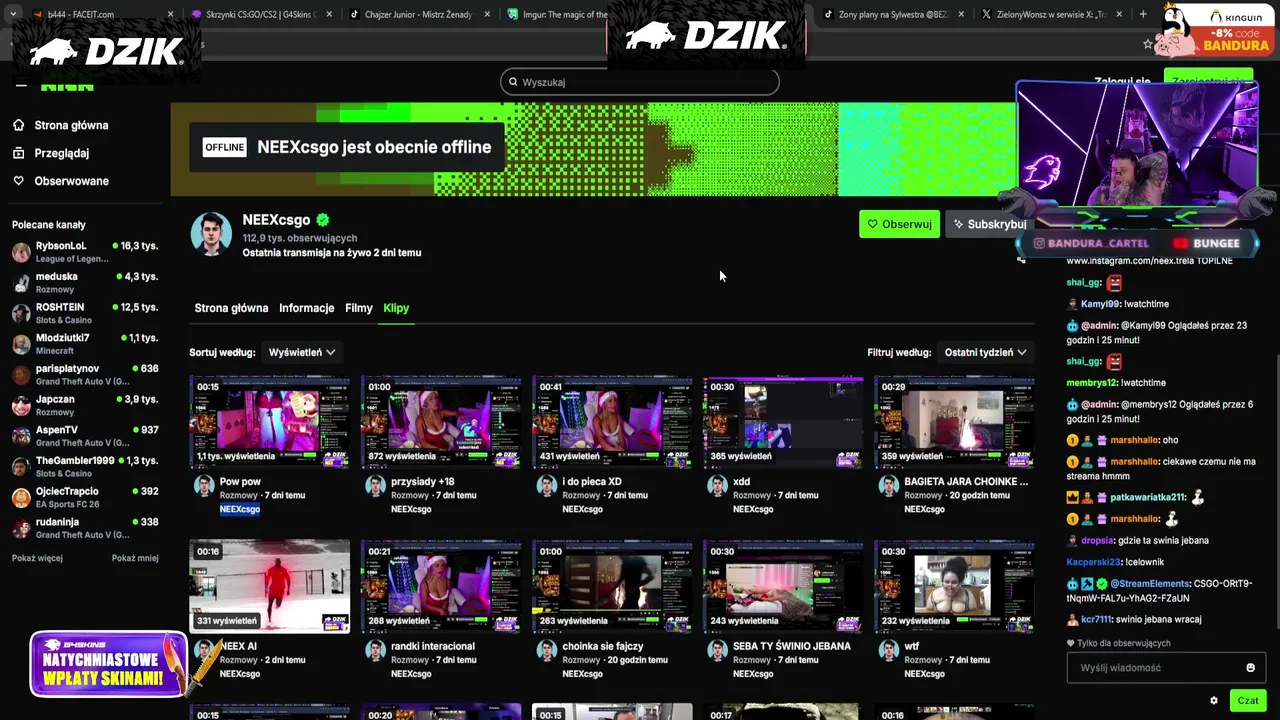Open a new browser tab with plus

pos(1143,14)
